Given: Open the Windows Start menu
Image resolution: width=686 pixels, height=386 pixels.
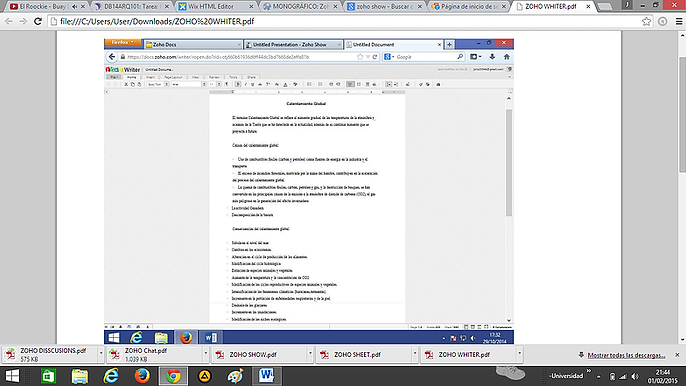Looking at the screenshot, I should pyautogui.click(x=12, y=376).
